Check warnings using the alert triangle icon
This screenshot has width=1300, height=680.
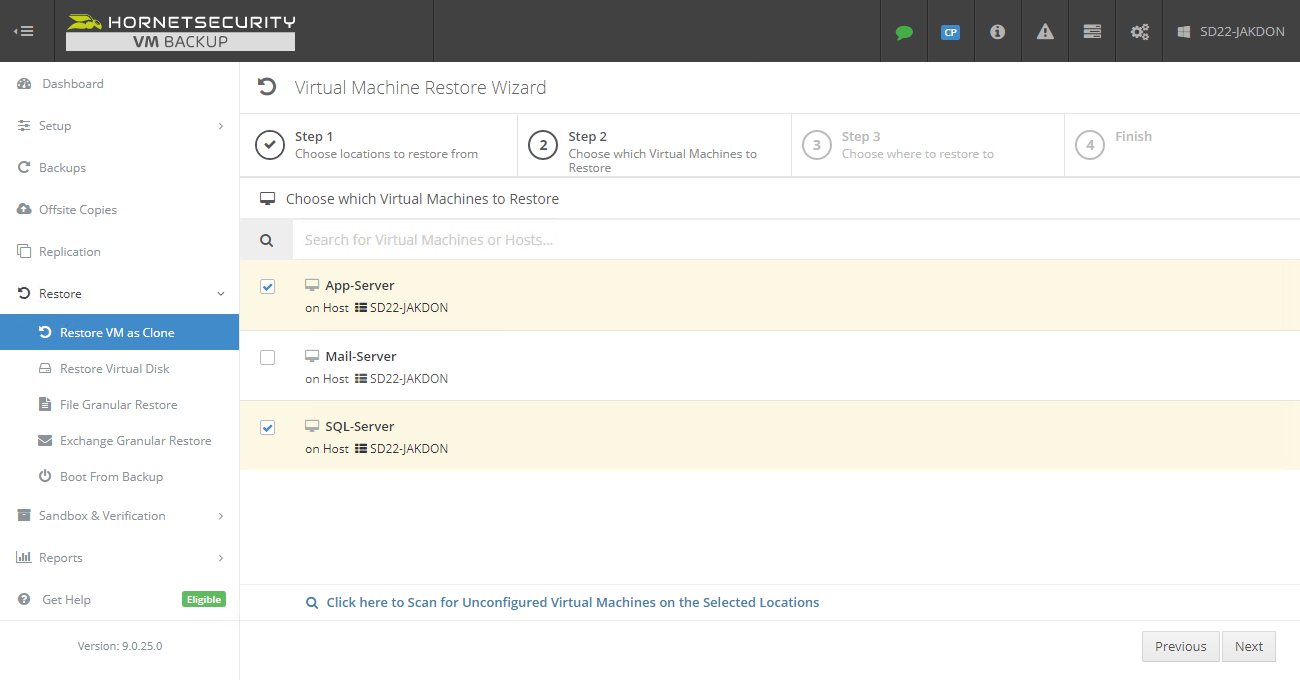click(1044, 31)
